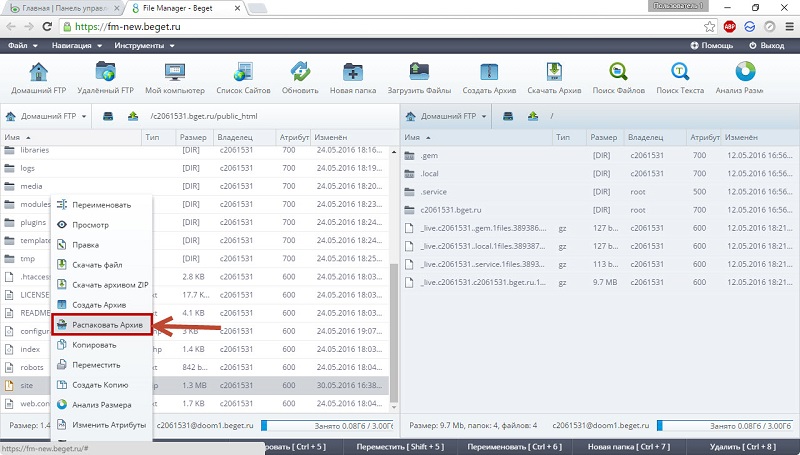This screenshot has width=800, height=455.
Task: Sort left panel by Имя column
Action: pyautogui.click(x=70, y=137)
